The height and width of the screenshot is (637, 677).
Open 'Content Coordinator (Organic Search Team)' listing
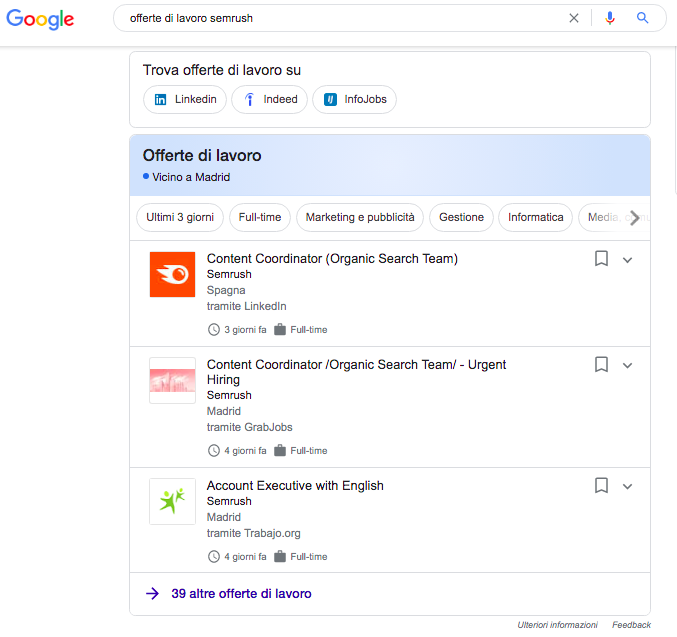332,259
